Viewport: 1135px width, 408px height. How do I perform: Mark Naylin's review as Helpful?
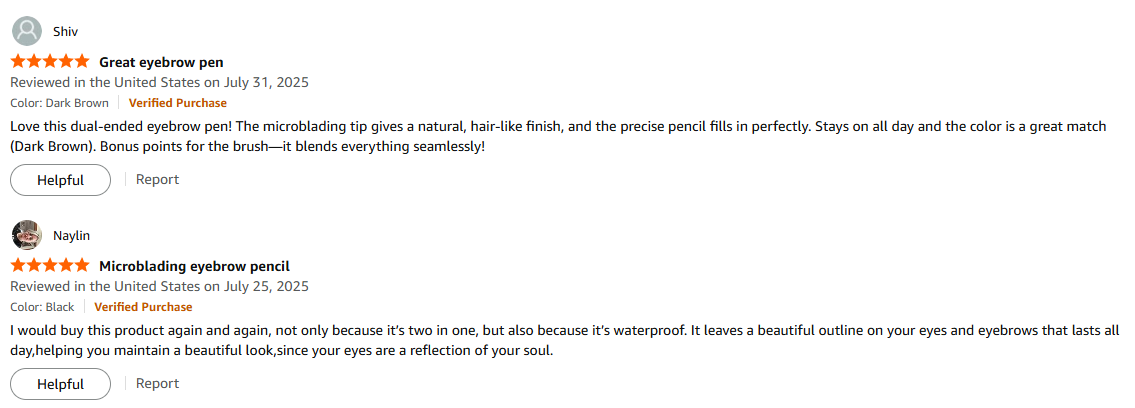(x=60, y=384)
